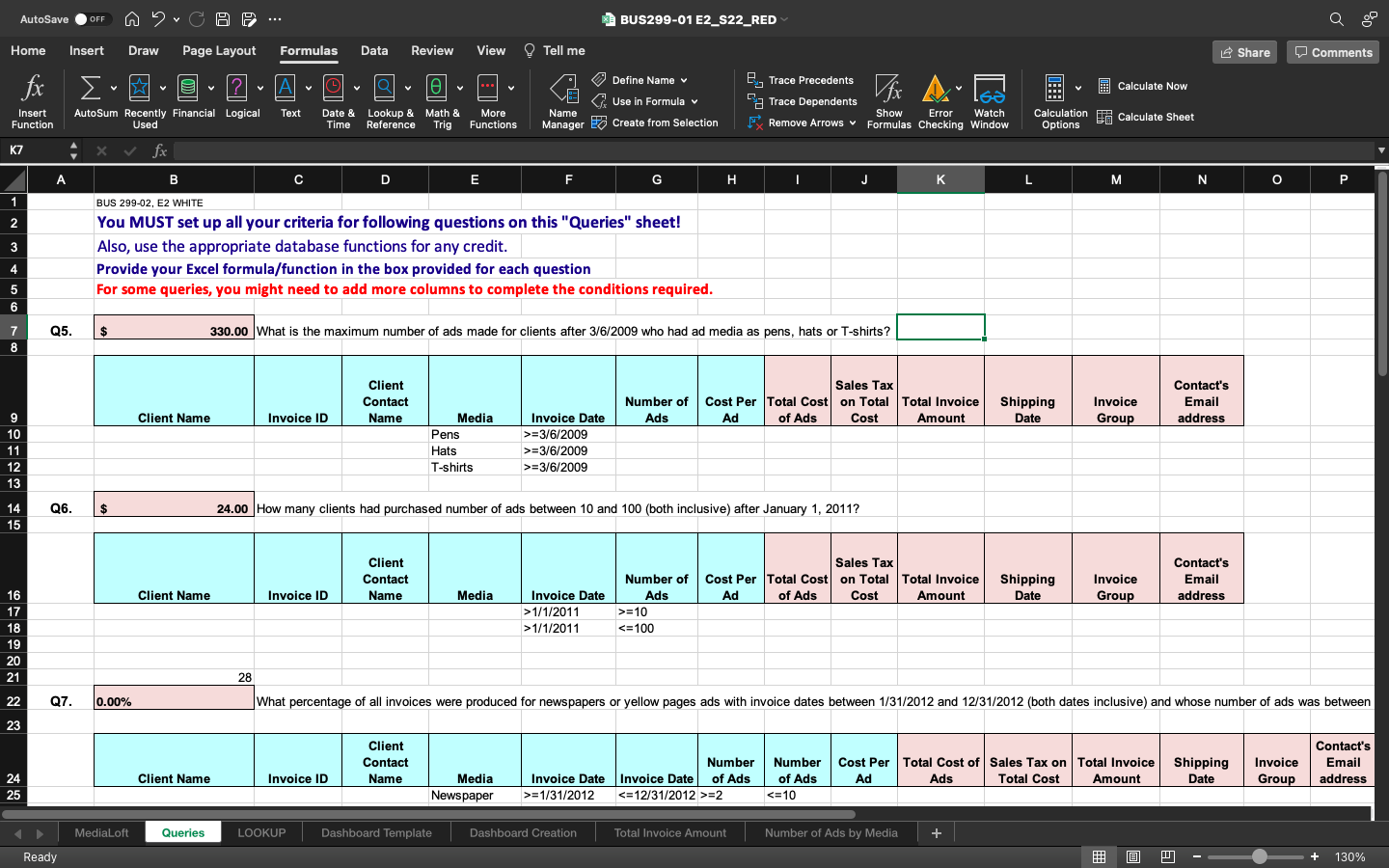The width and height of the screenshot is (1389, 868).
Task: Expand the Use in Formula dropdown
Action: [x=694, y=101]
